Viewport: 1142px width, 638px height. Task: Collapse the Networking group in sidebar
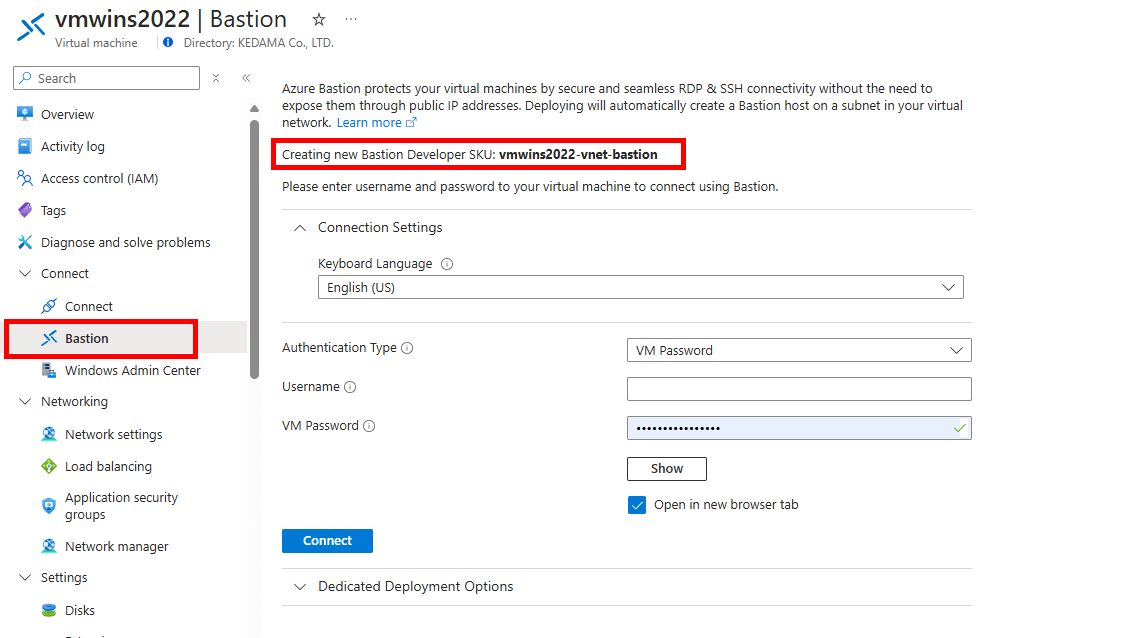[25, 401]
